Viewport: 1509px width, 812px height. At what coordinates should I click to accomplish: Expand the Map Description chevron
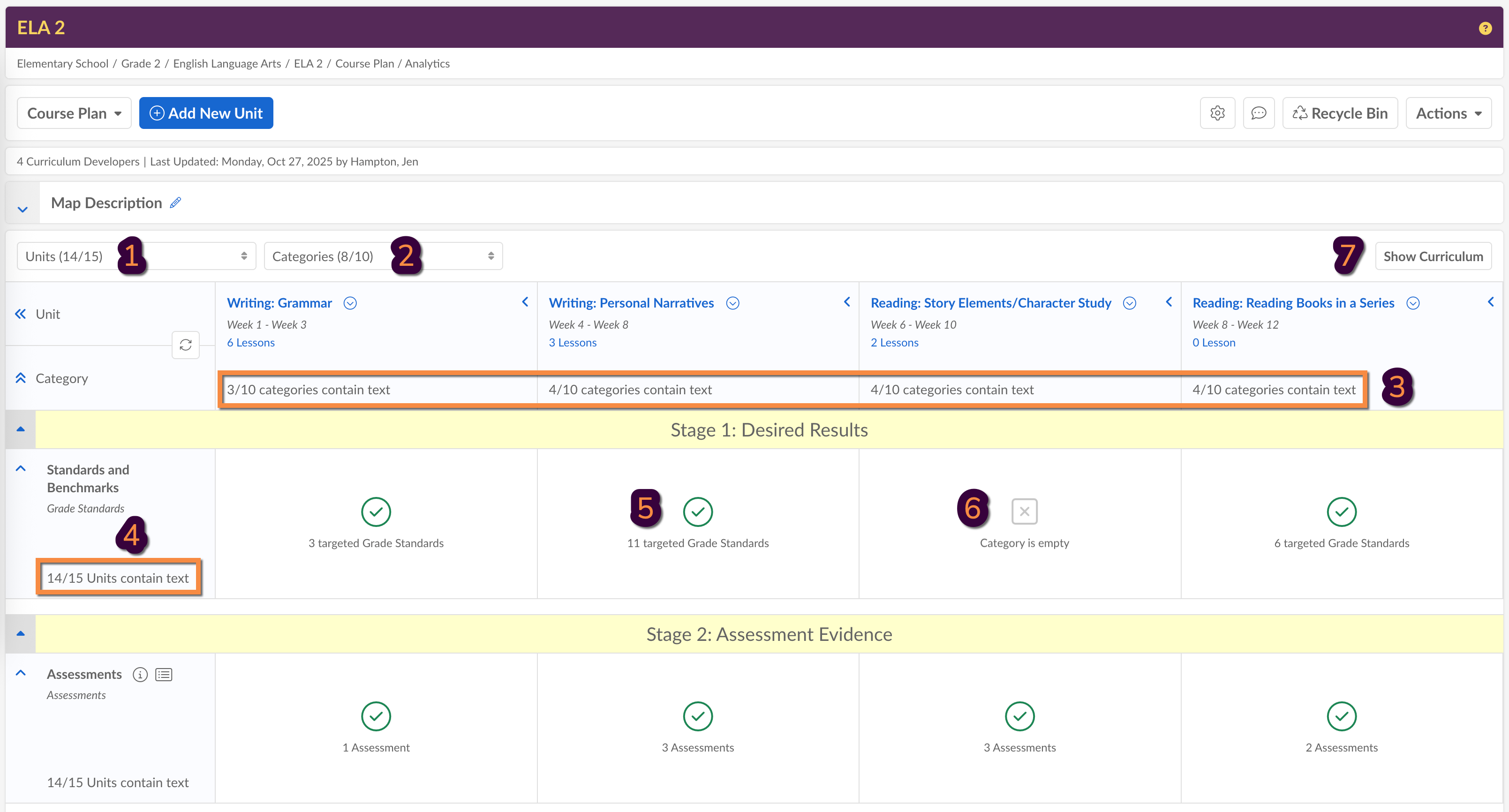(x=22, y=209)
